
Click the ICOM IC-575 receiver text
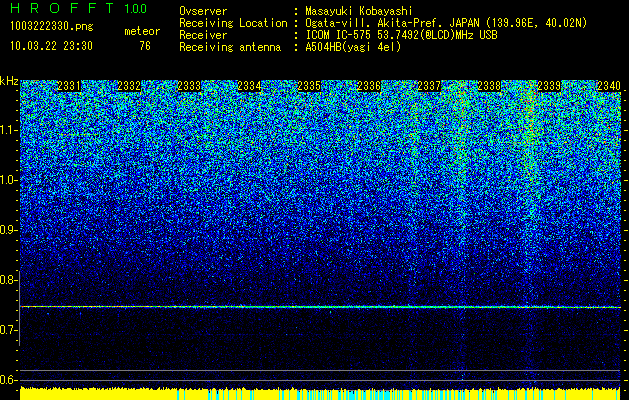(x=401, y=35)
